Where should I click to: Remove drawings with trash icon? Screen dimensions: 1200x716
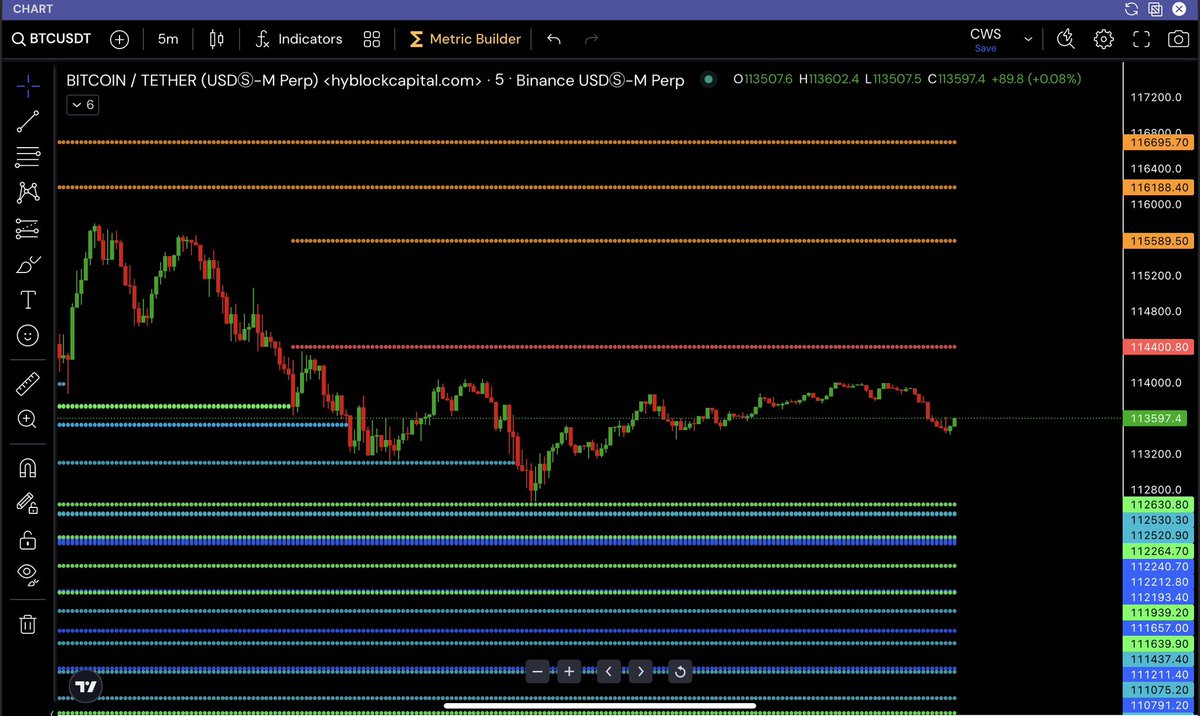tap(28, 625)
